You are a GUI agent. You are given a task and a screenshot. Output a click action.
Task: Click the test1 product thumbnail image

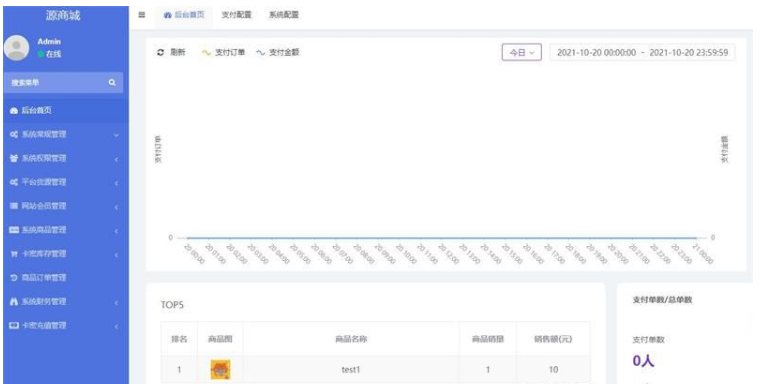point(220,370)
